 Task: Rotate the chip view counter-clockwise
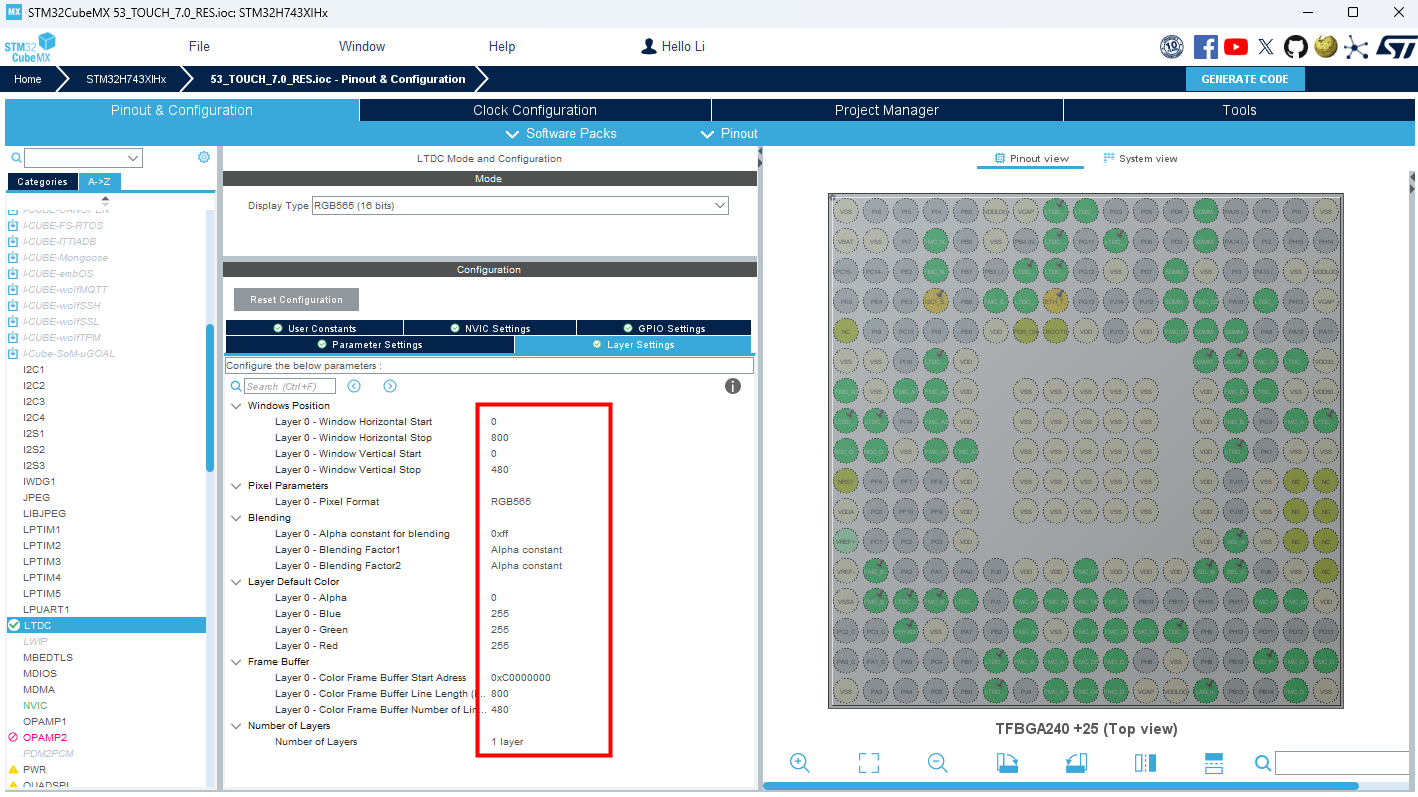pos(1076,763)
